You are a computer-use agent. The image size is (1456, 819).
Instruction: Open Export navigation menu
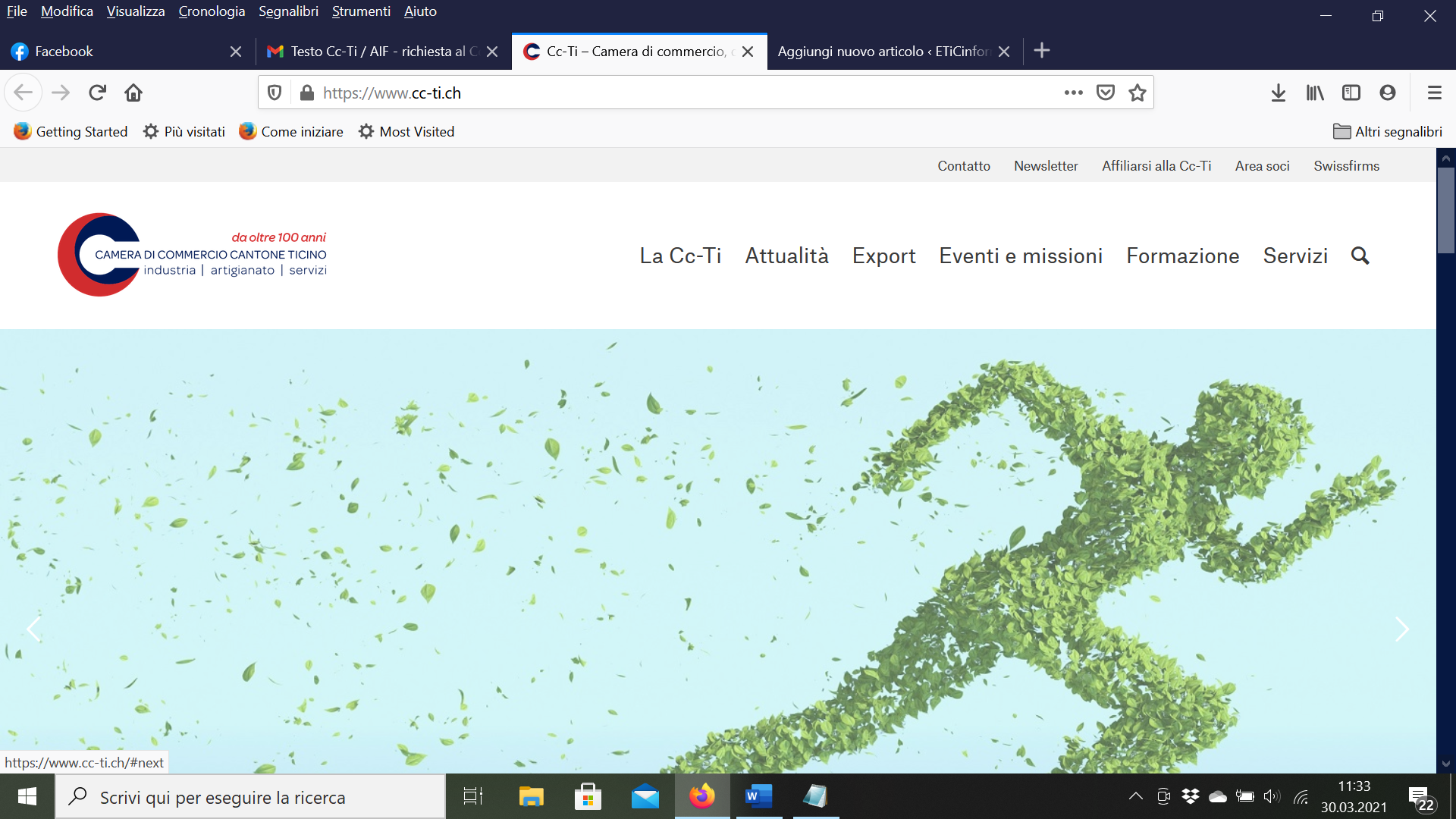[x=883, y=256]
